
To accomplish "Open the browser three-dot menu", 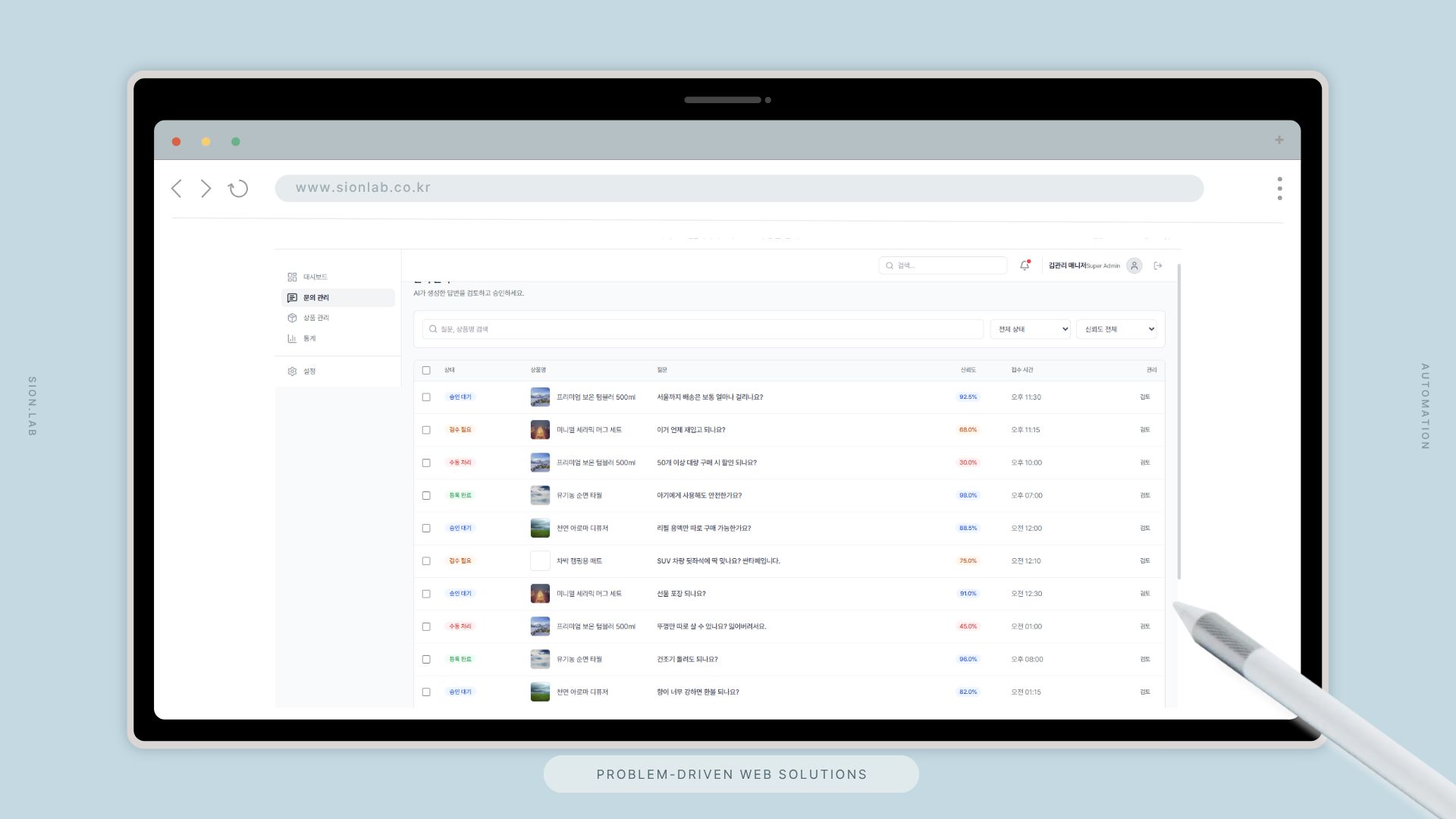I will click(1279, 189).
